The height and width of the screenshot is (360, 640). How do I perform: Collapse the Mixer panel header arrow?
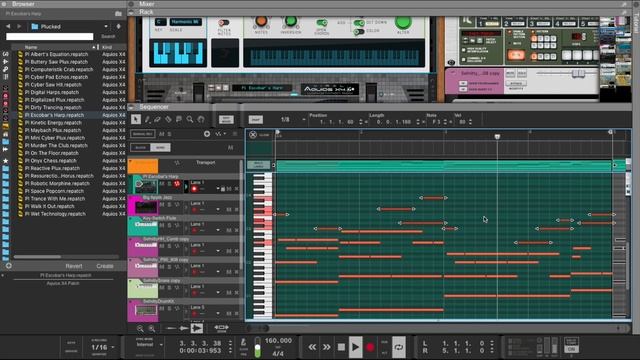coord(131,4)
